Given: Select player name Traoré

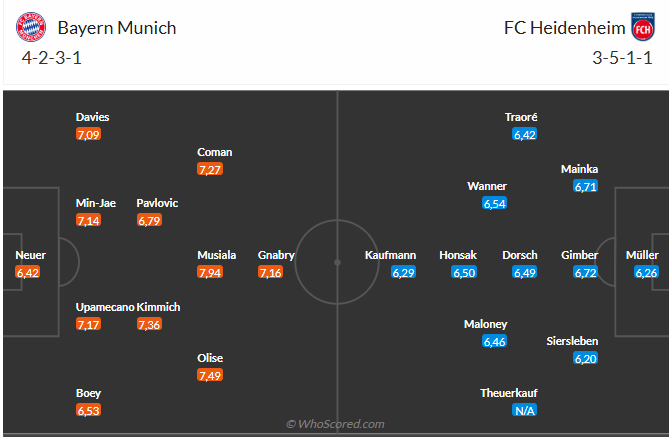Looking at the screenshot, I should click(522, 117).
